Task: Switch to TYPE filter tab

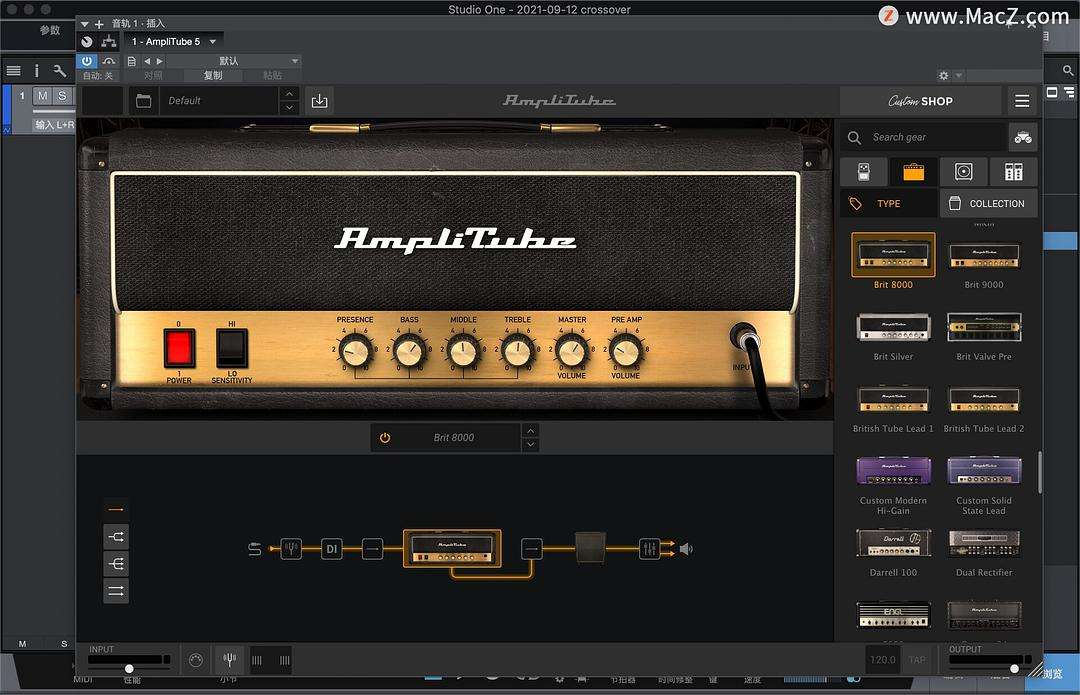Action: (x=889, y=203)
